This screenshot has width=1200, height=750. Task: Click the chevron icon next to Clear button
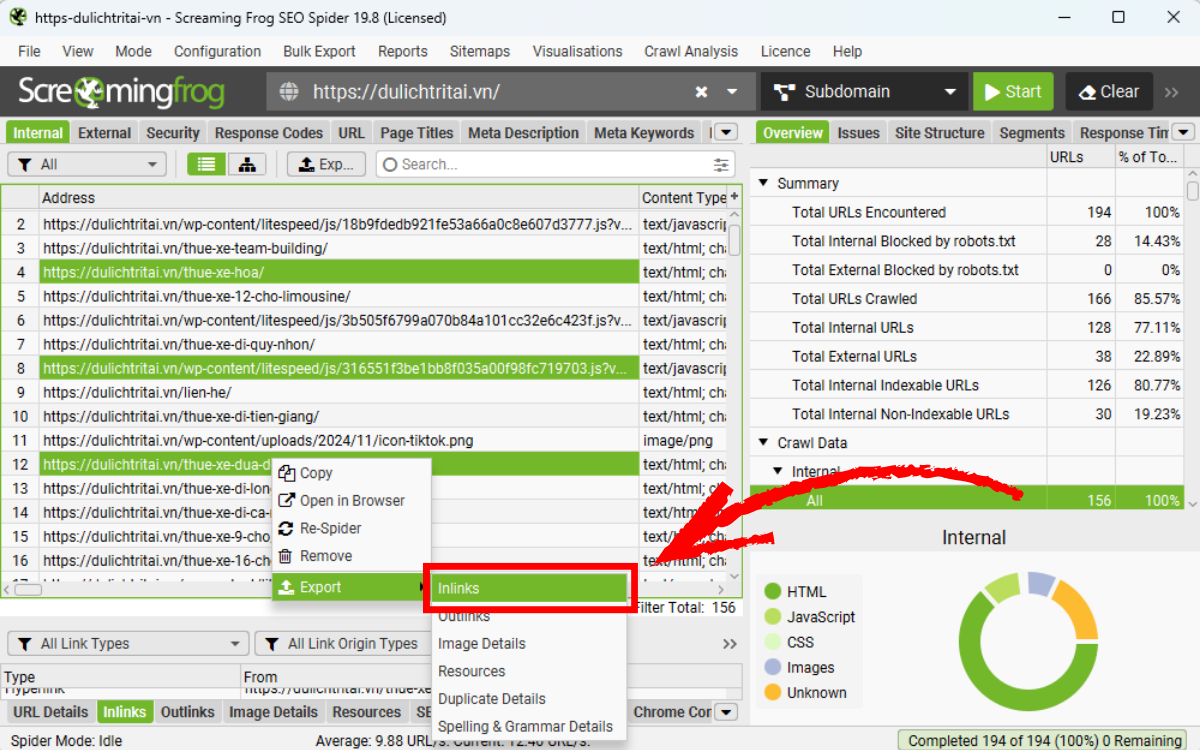point(1171,91)
